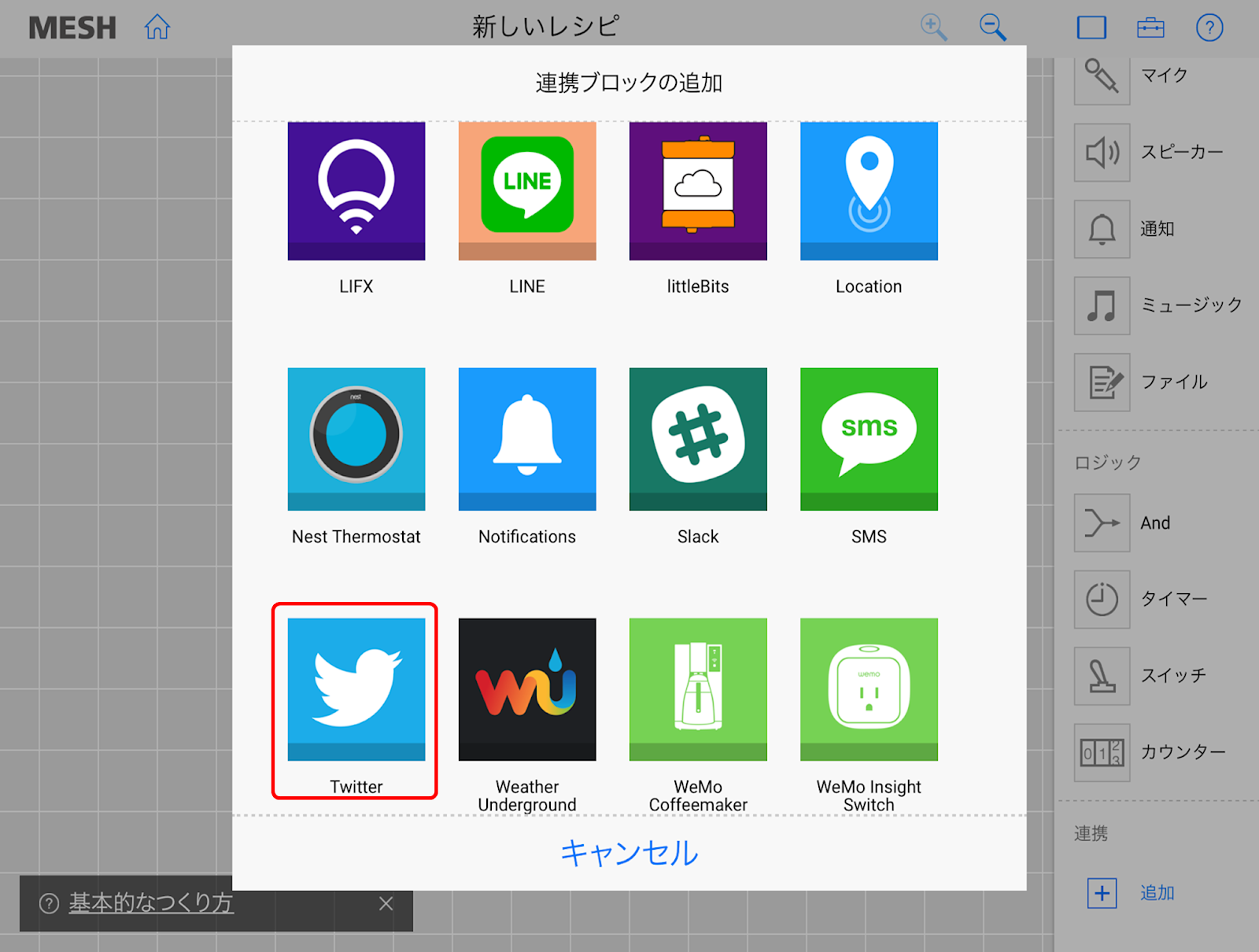
Task: Select the Twitter integration block
Action: click(x=356, y=689)
